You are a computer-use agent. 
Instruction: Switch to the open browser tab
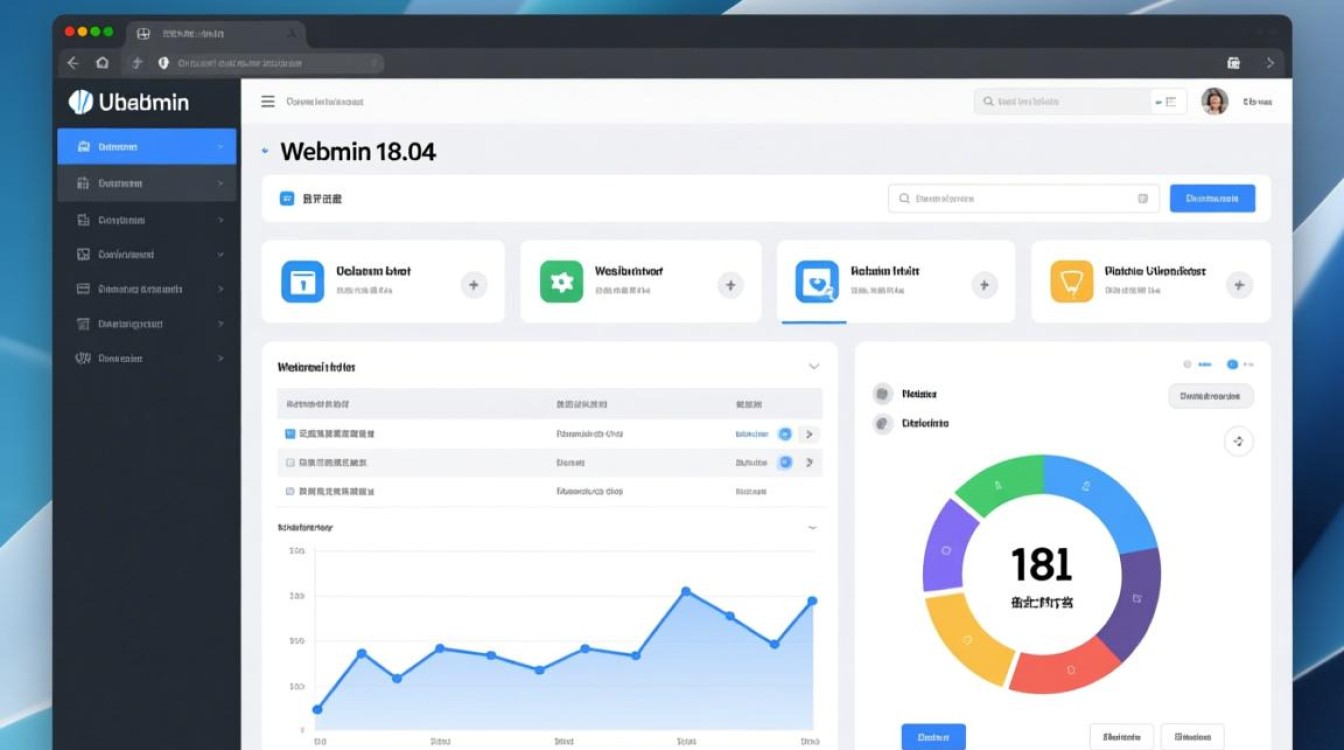[210, 31]
